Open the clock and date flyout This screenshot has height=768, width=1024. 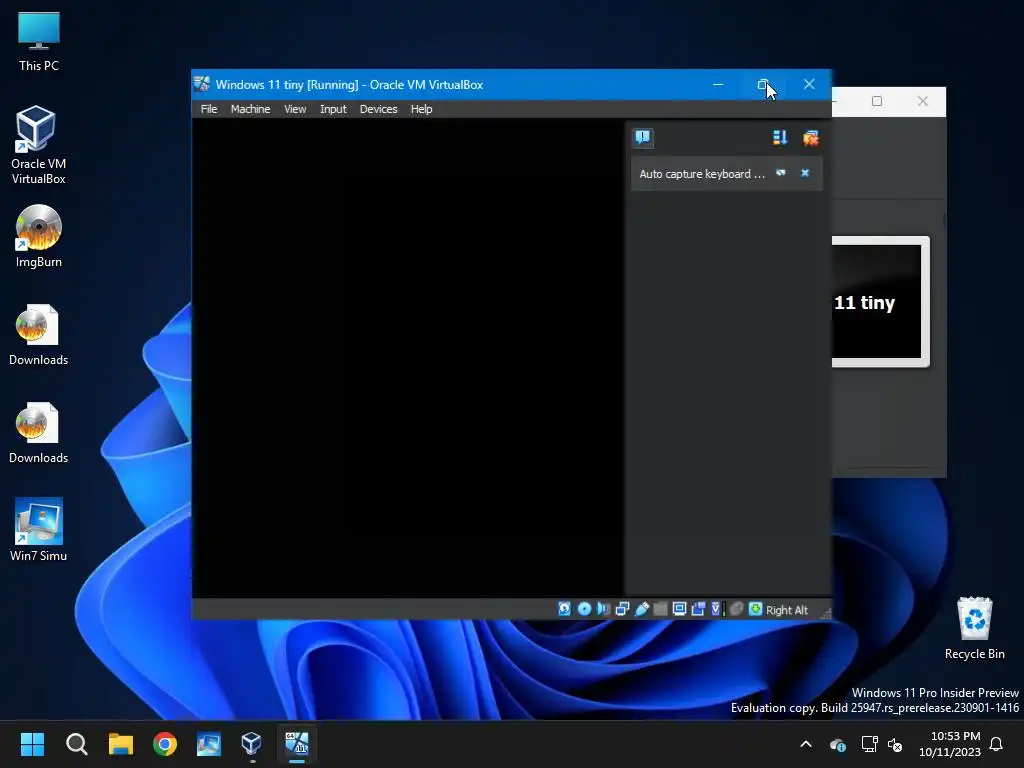click(950, 744)
